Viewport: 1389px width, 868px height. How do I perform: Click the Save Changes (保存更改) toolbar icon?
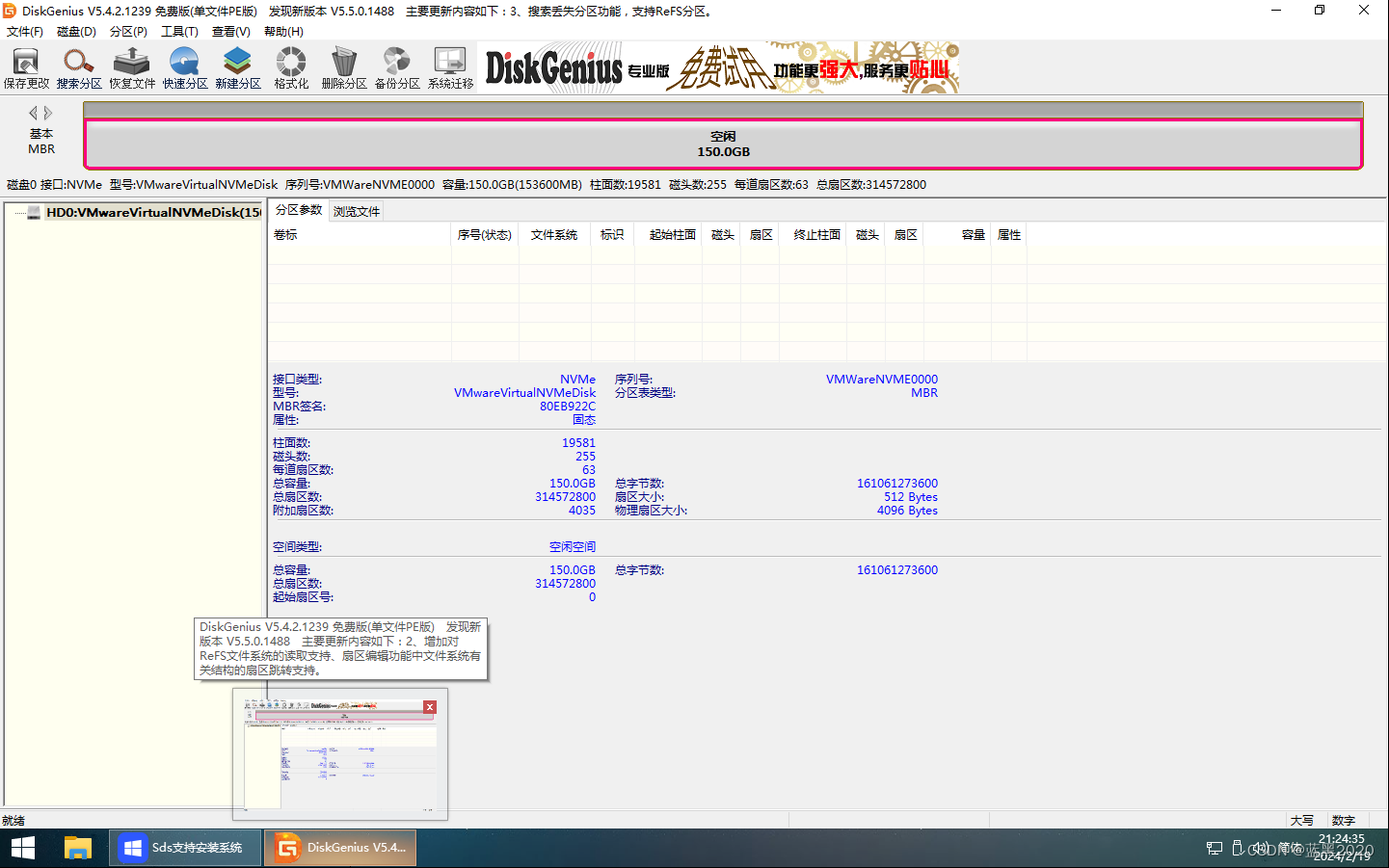click(26, 68)
